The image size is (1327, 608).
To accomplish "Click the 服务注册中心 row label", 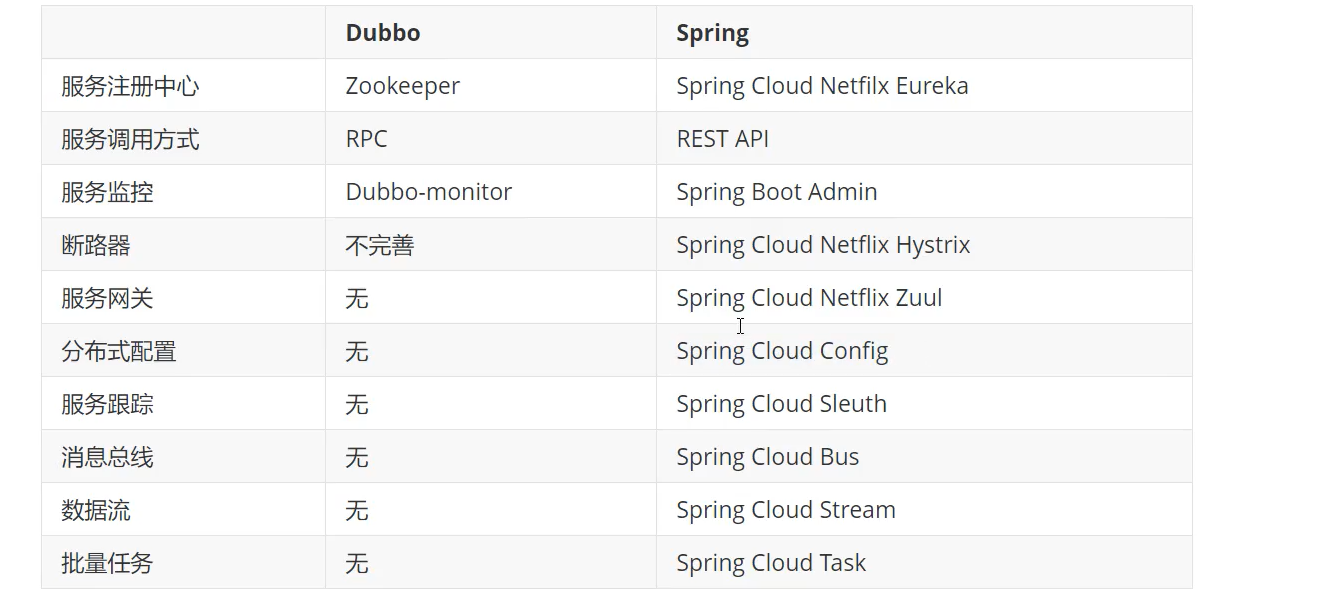I will (130, 86).
